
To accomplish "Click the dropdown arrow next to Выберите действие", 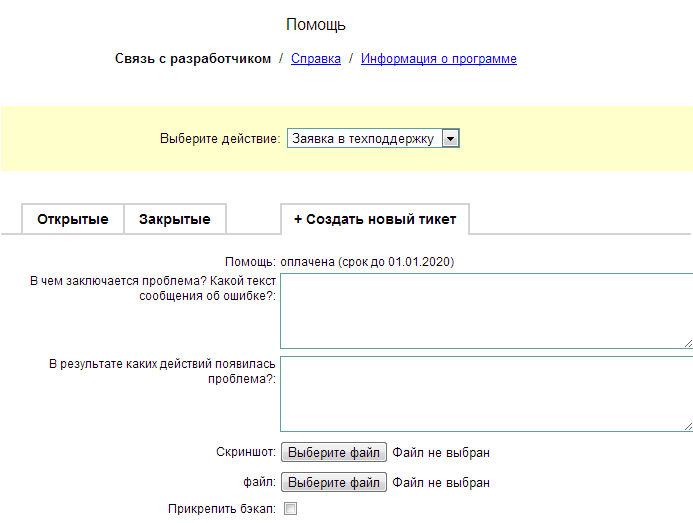I will (450, 139).
